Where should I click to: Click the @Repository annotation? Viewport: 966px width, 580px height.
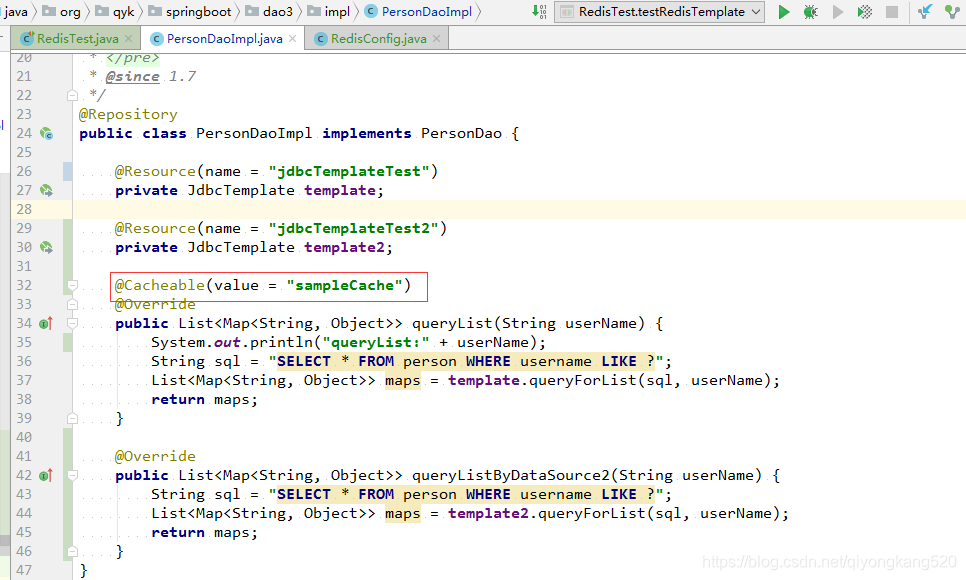[128, 115]
